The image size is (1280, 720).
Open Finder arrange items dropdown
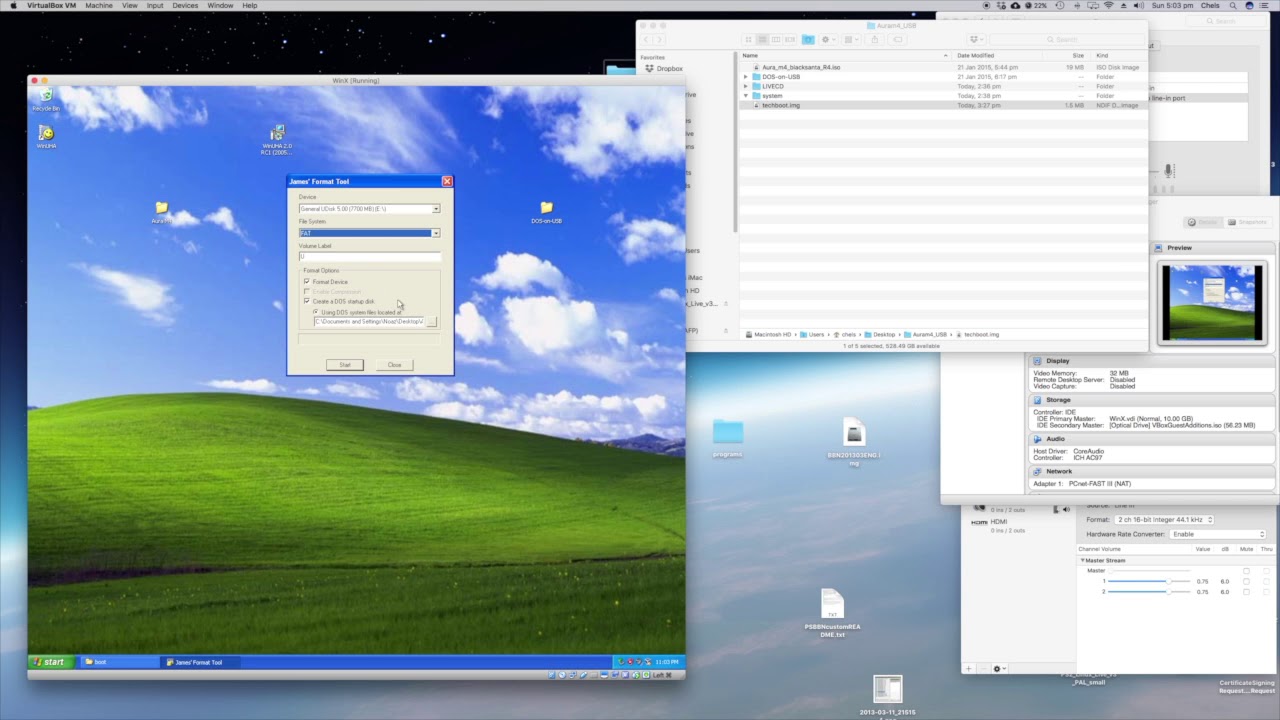point(850,39)
